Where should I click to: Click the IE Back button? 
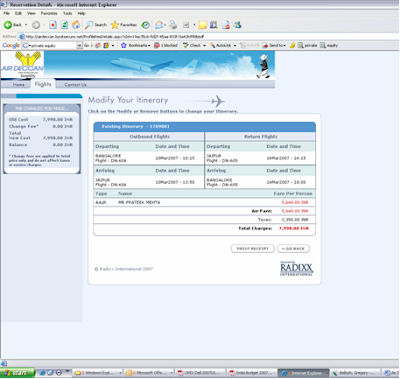[13, 25]
